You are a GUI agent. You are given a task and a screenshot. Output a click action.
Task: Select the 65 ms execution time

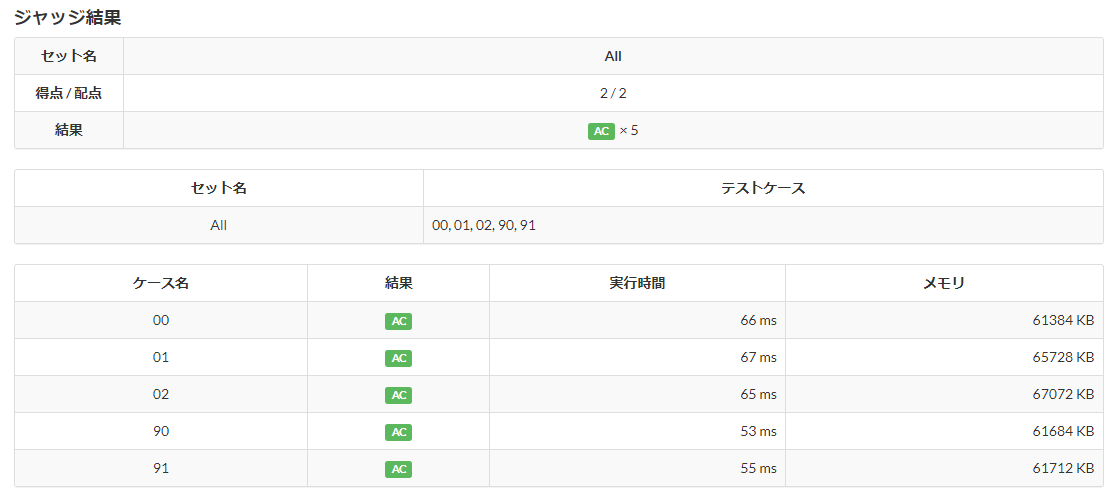759,395
